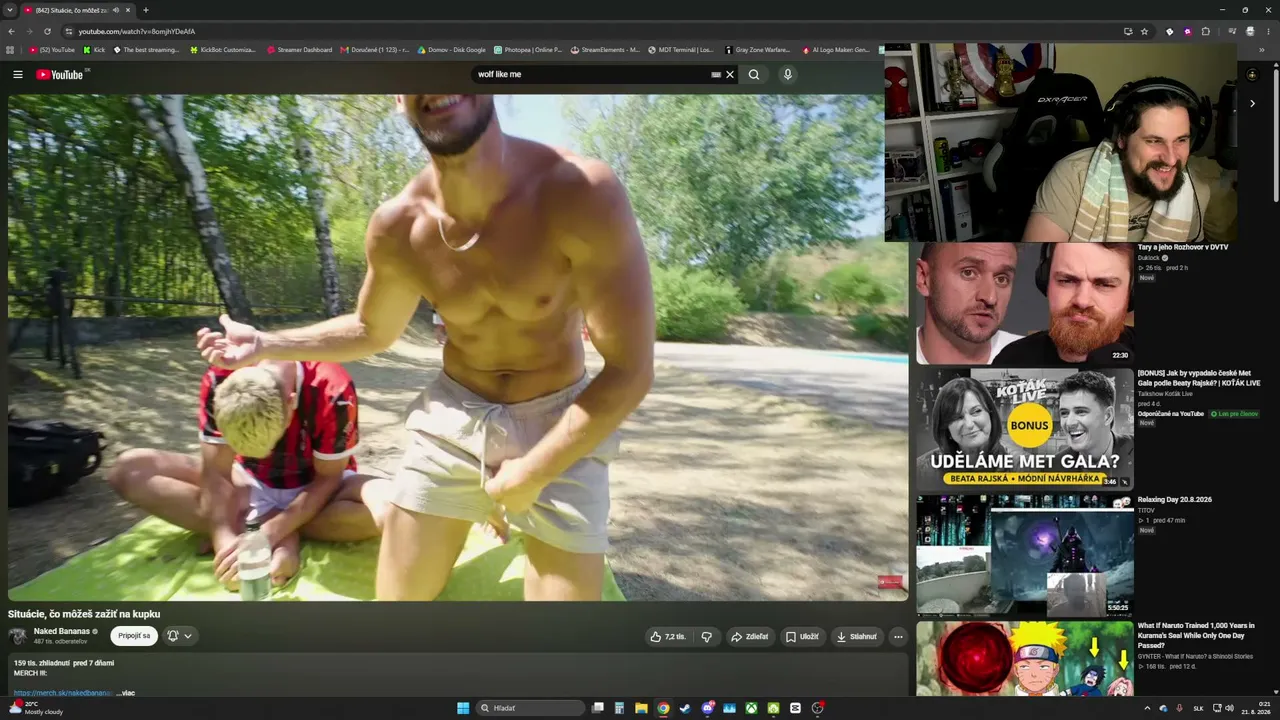The width and height of the screenshot is (1280, 720).
Task: Open the Domov - Disk Google bookmark
Action: (452, 49)
